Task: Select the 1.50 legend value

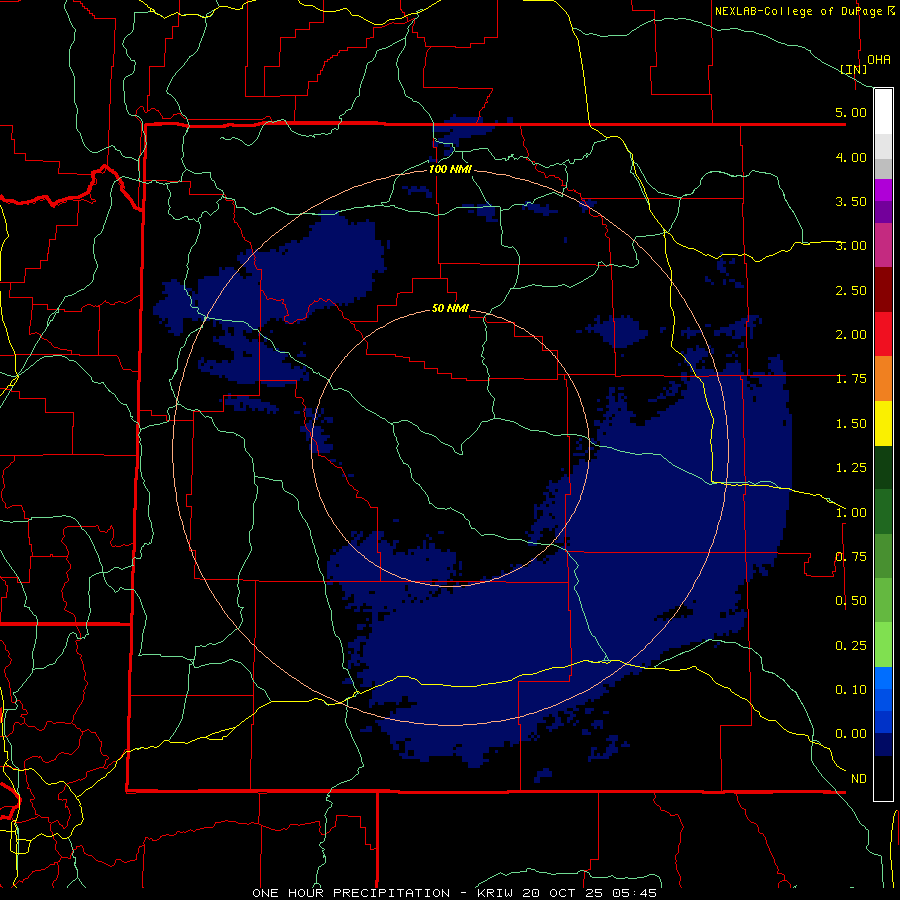Action: pyautogui.click(x=851, y=424)
